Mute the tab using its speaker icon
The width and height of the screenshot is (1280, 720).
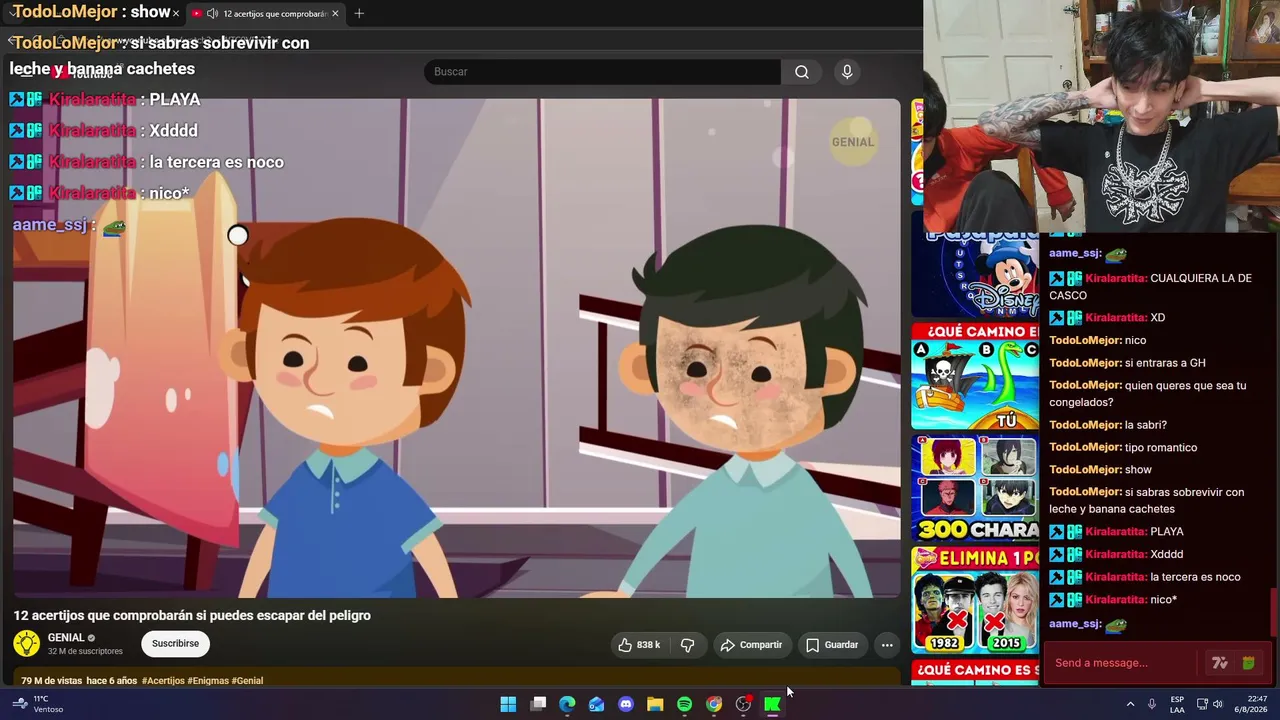[x=212, y=13]
